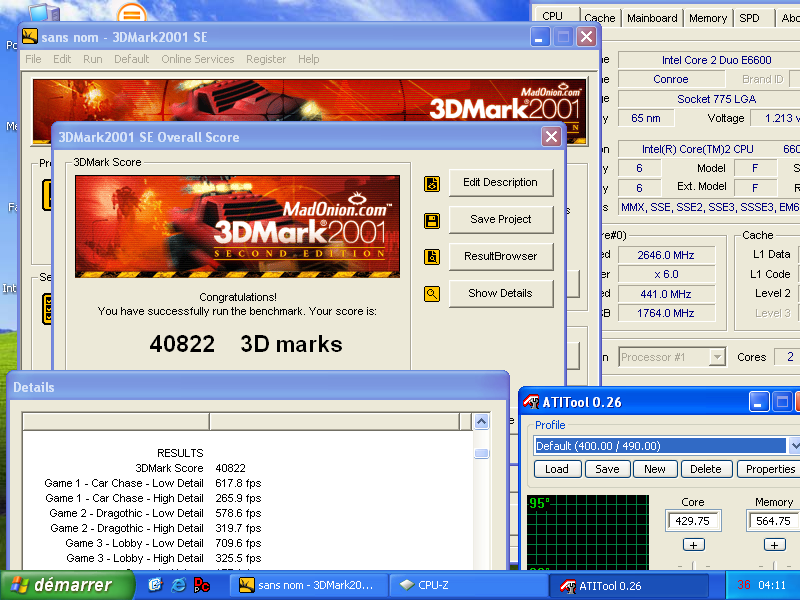800x600 pixels.
Task: Click the 3DMark2001 score banner image
Action: (x=237, y=227)
